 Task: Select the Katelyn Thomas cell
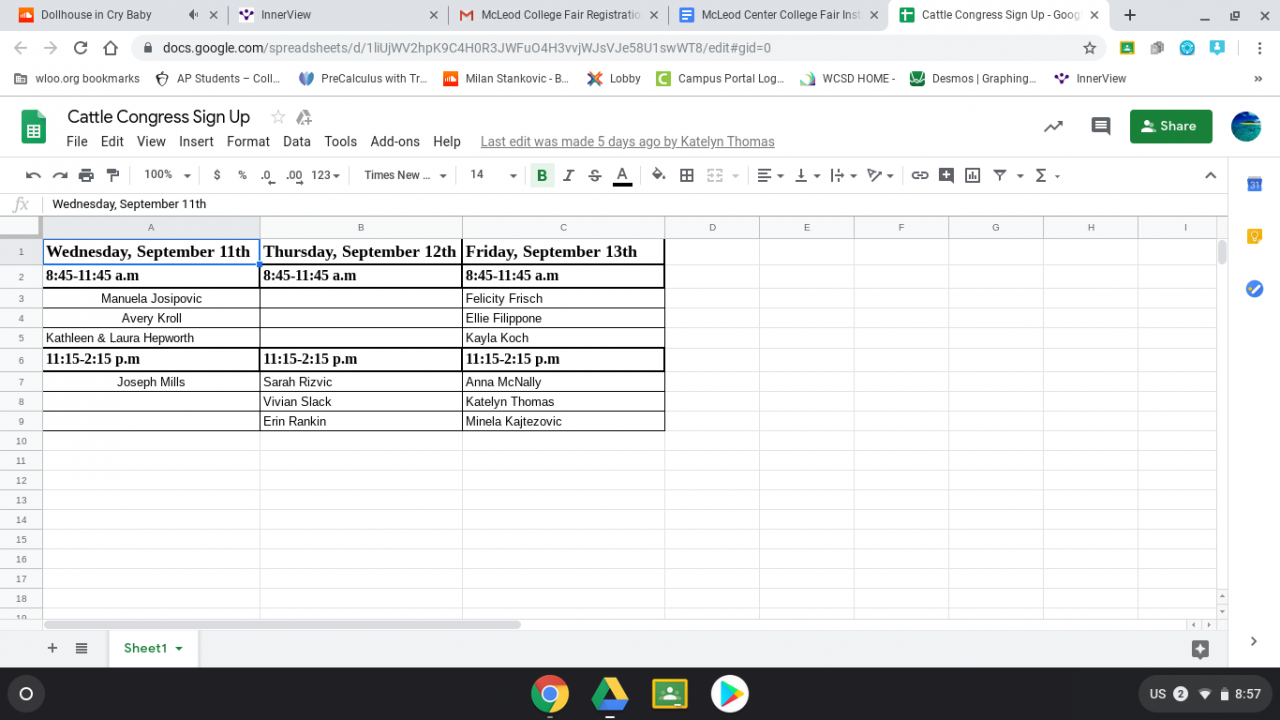[x=563, y=402]
